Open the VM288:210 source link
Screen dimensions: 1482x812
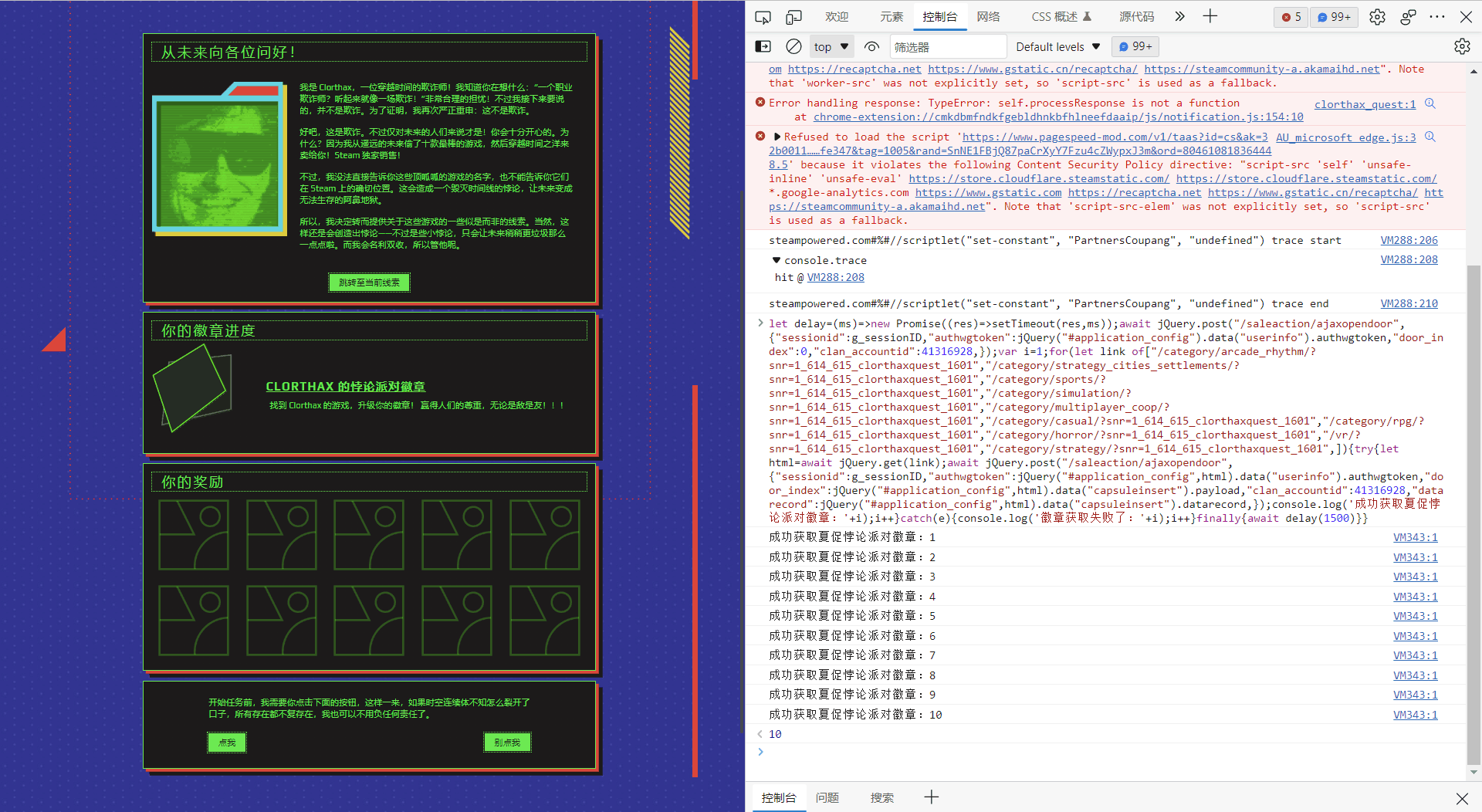[1409, 303]
